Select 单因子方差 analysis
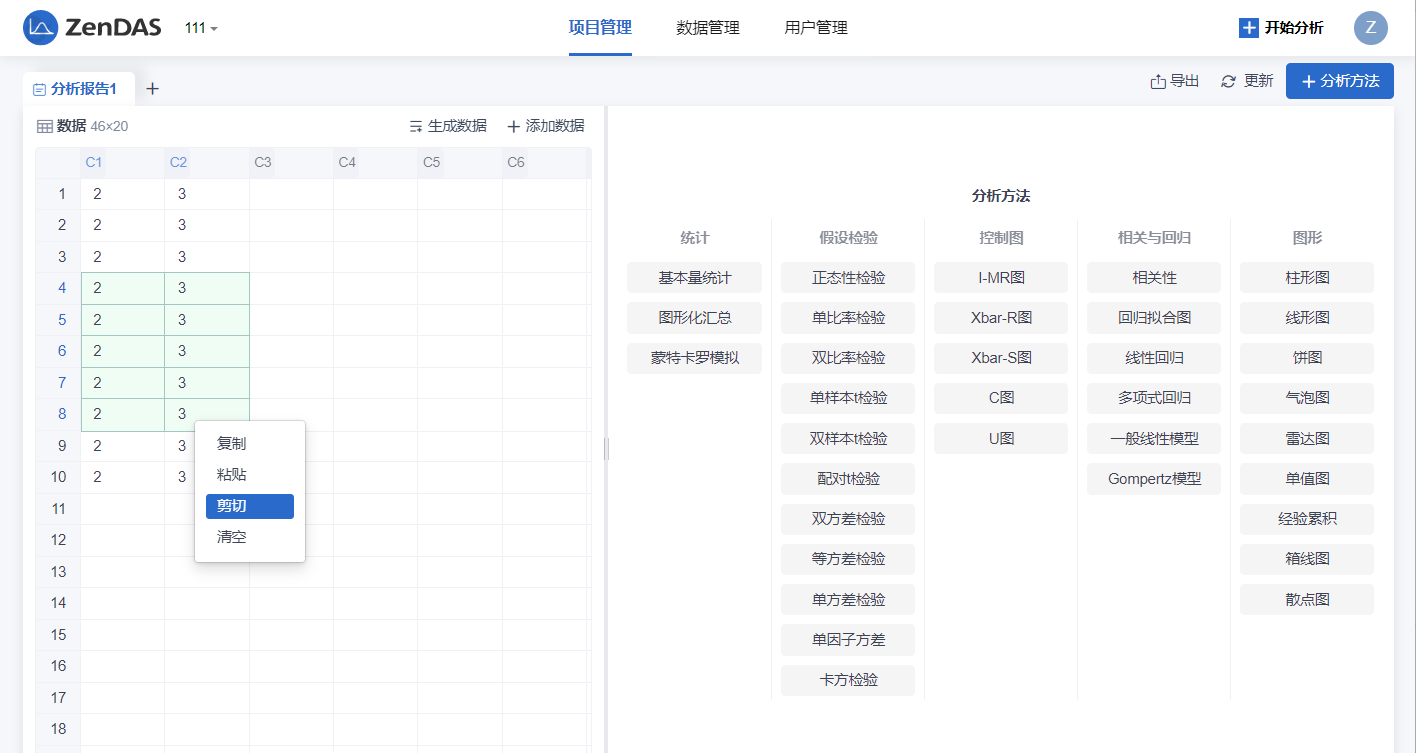The height and width of the screenshot is (753, 1416). pos(848,640)
